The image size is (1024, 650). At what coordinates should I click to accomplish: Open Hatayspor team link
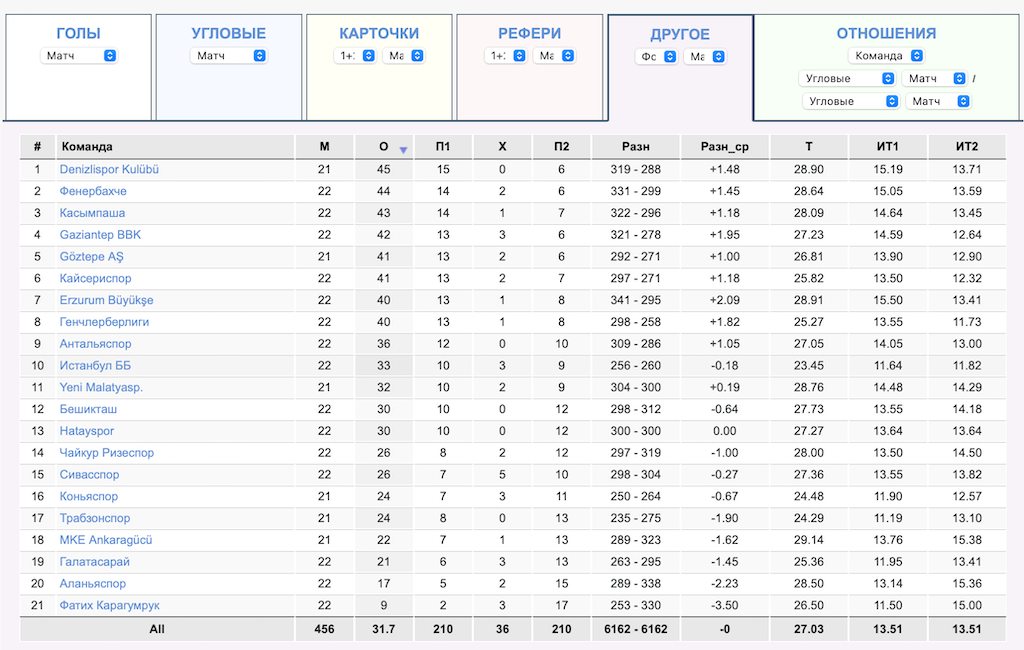point(87,431)
